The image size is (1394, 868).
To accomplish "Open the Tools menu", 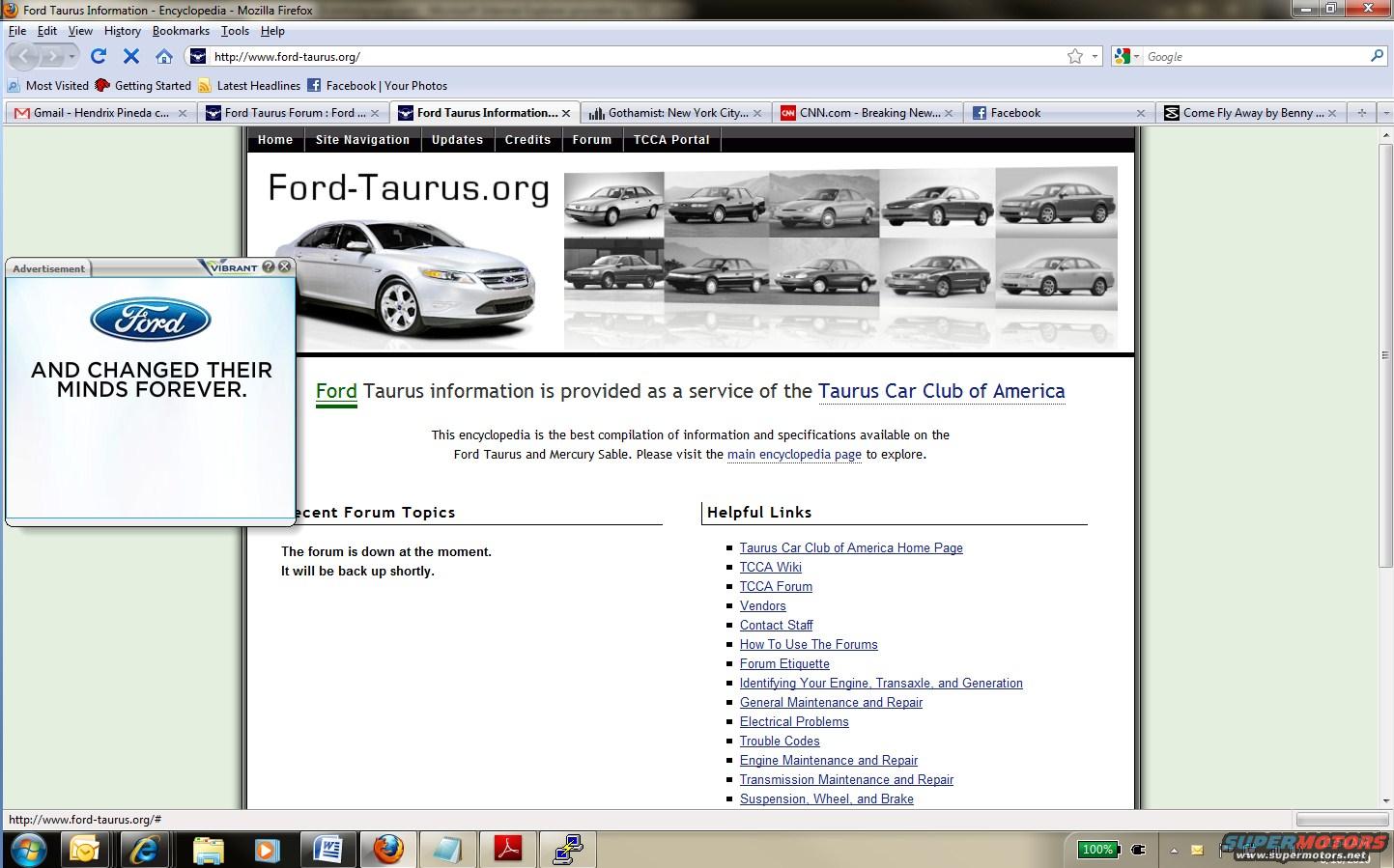I will [x=235, y=31].
